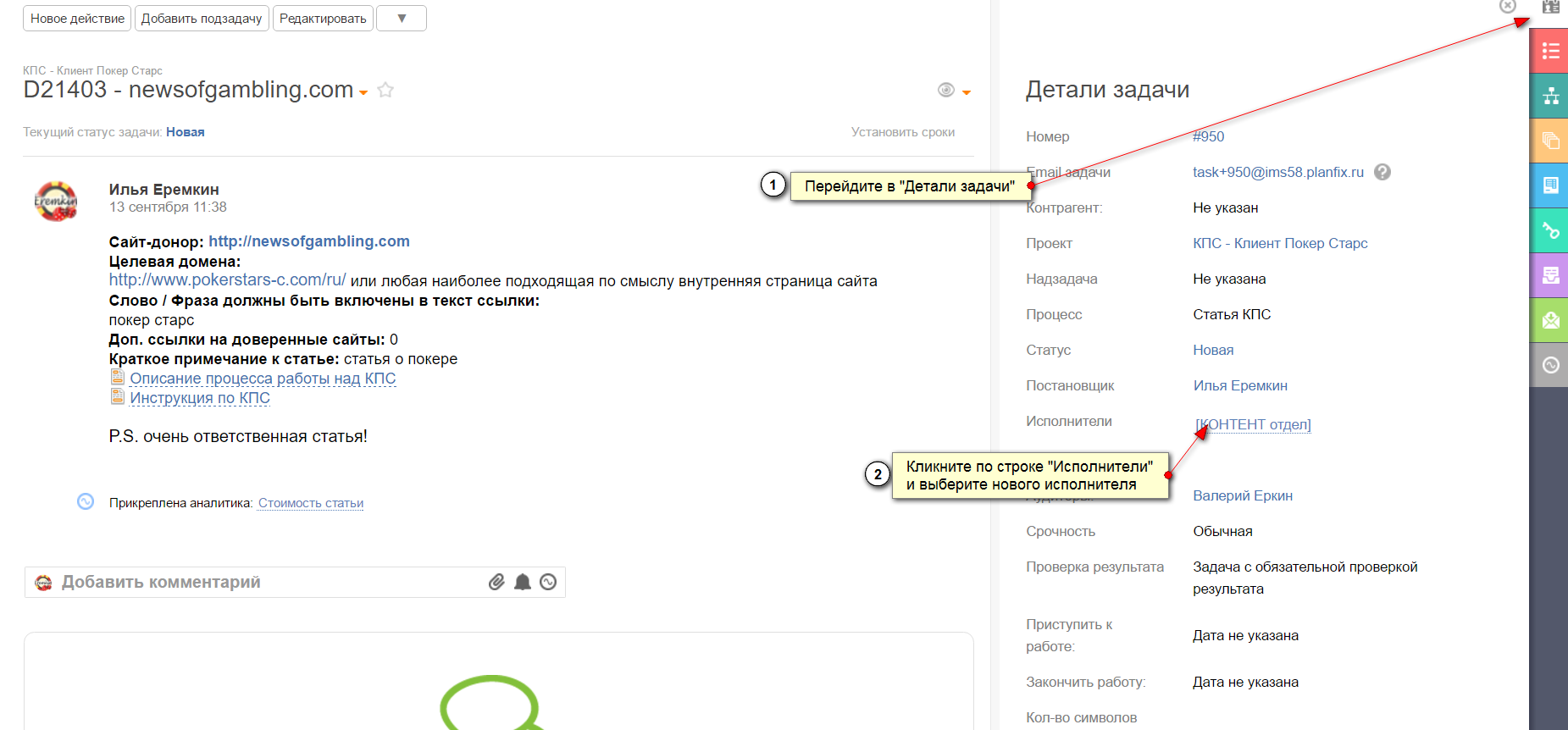The width and height of the screenshot is (1568, 730).
Task: Open the http://newsofgambling.com link
Action: [x=309, y=241]
